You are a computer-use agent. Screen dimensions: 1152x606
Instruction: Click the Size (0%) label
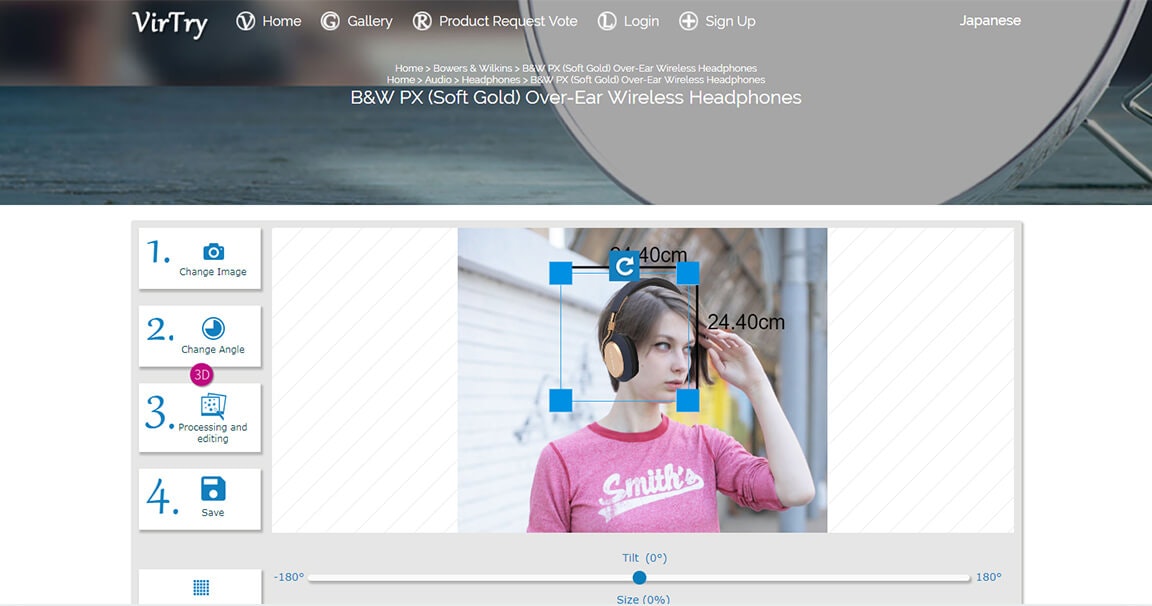(x=643, y=599)
